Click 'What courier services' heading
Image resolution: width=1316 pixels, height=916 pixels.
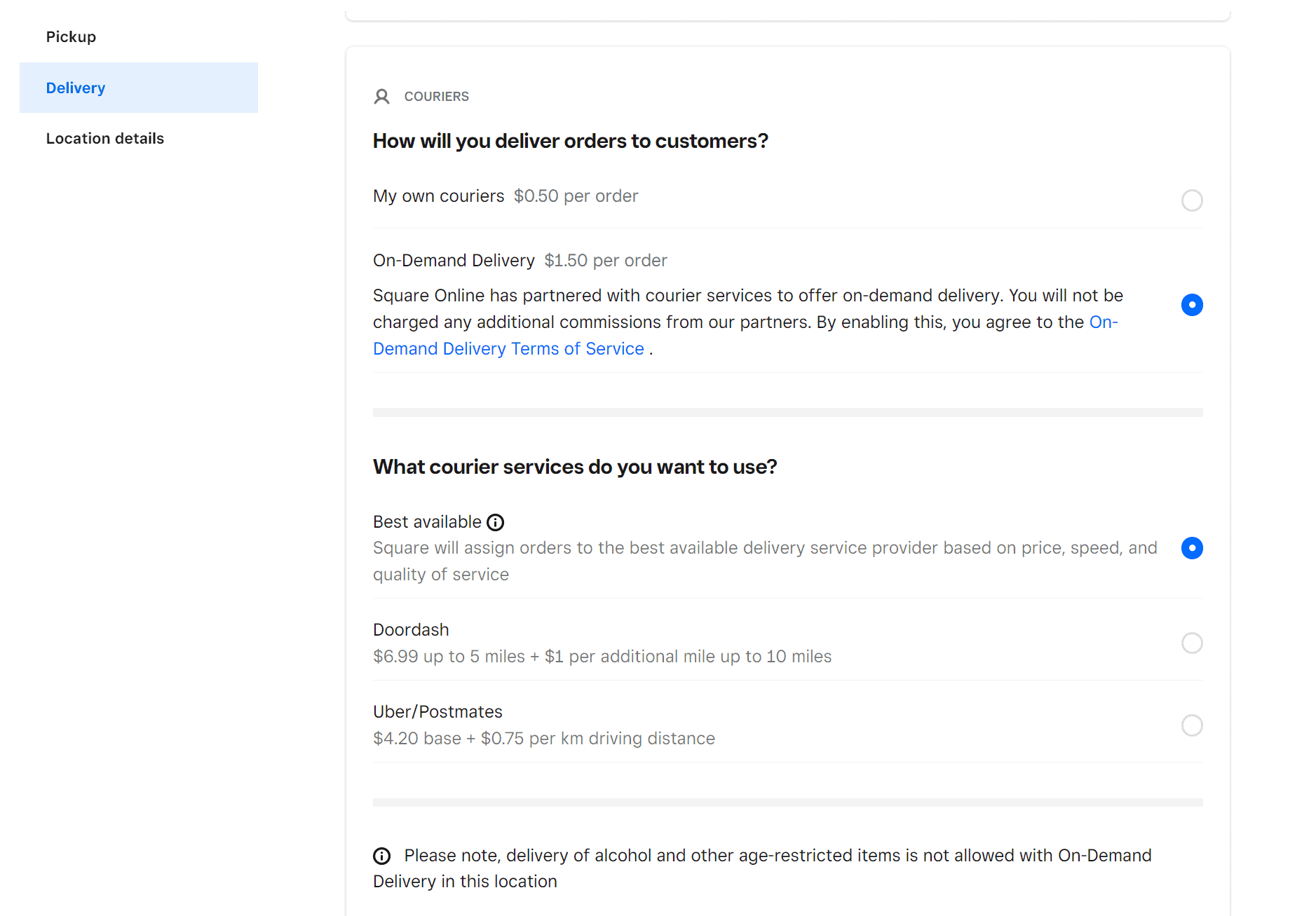(x=575, y=467)
